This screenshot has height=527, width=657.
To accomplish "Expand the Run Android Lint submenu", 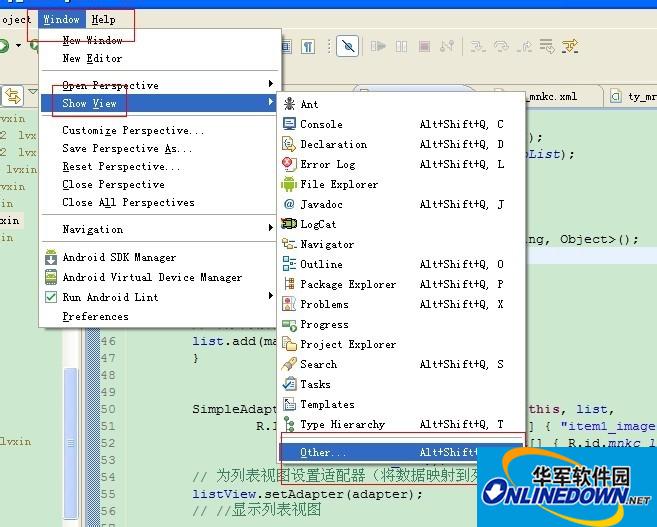I will (159, 297).
